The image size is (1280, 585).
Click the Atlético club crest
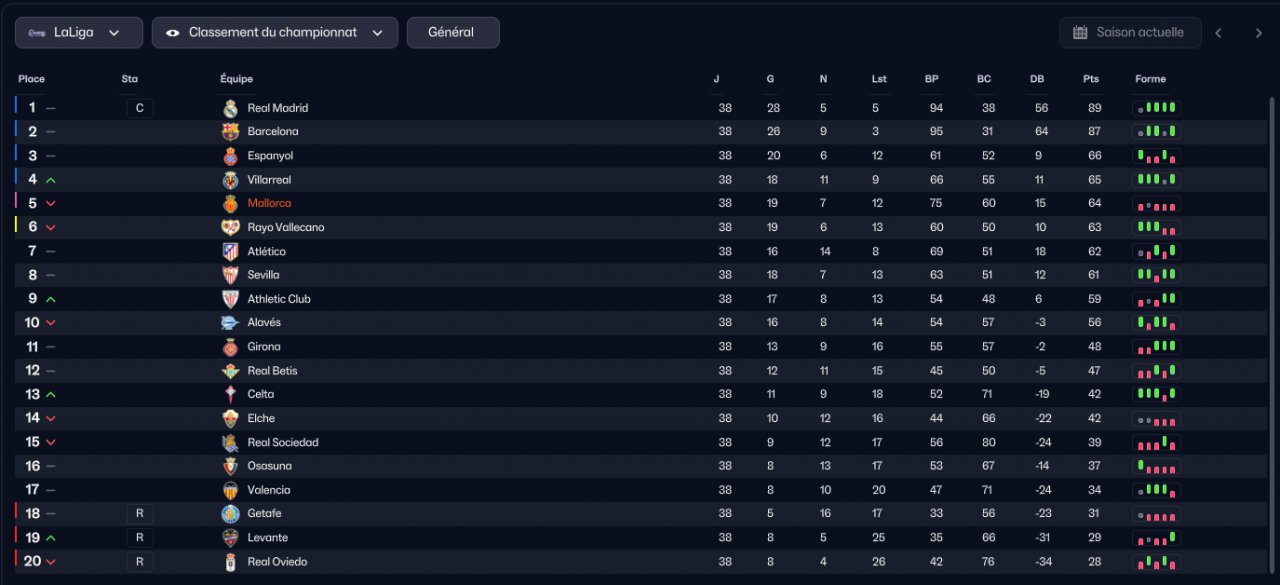230,251
